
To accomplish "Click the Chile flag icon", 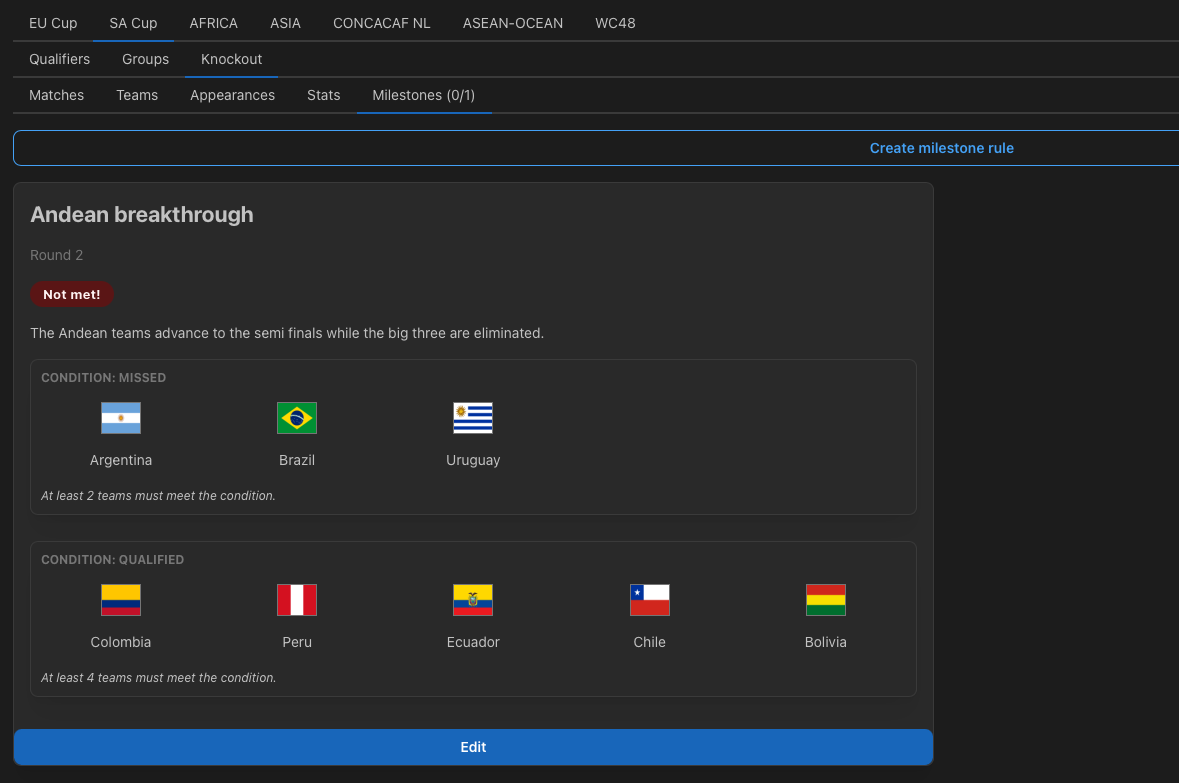I will point(650,600).
